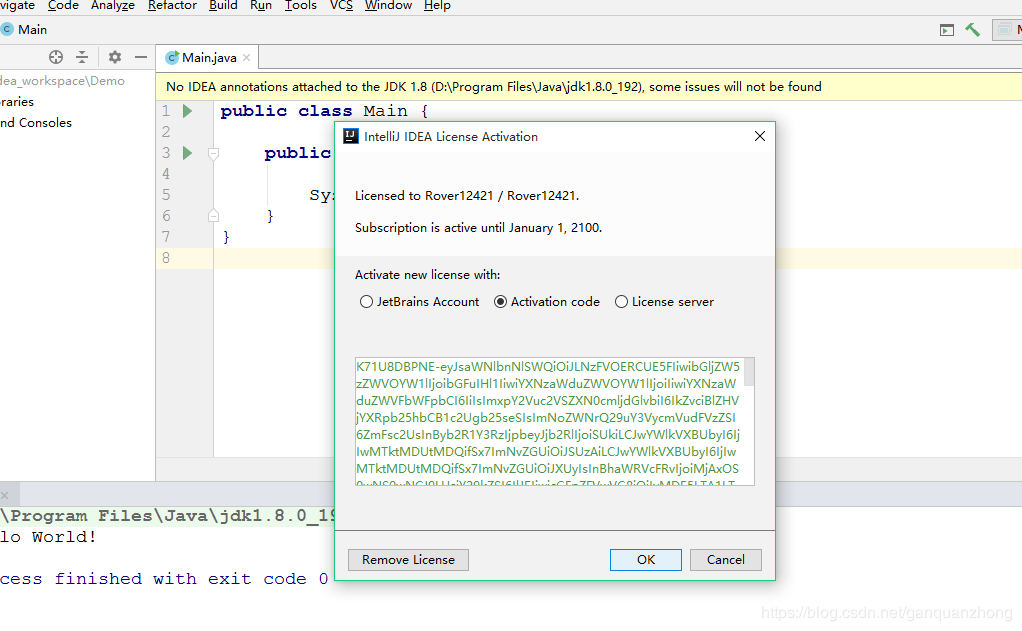This screenshot has height=631, width=1022.
Task: Click the 'public class Main' code line
Action: (325, 111)
